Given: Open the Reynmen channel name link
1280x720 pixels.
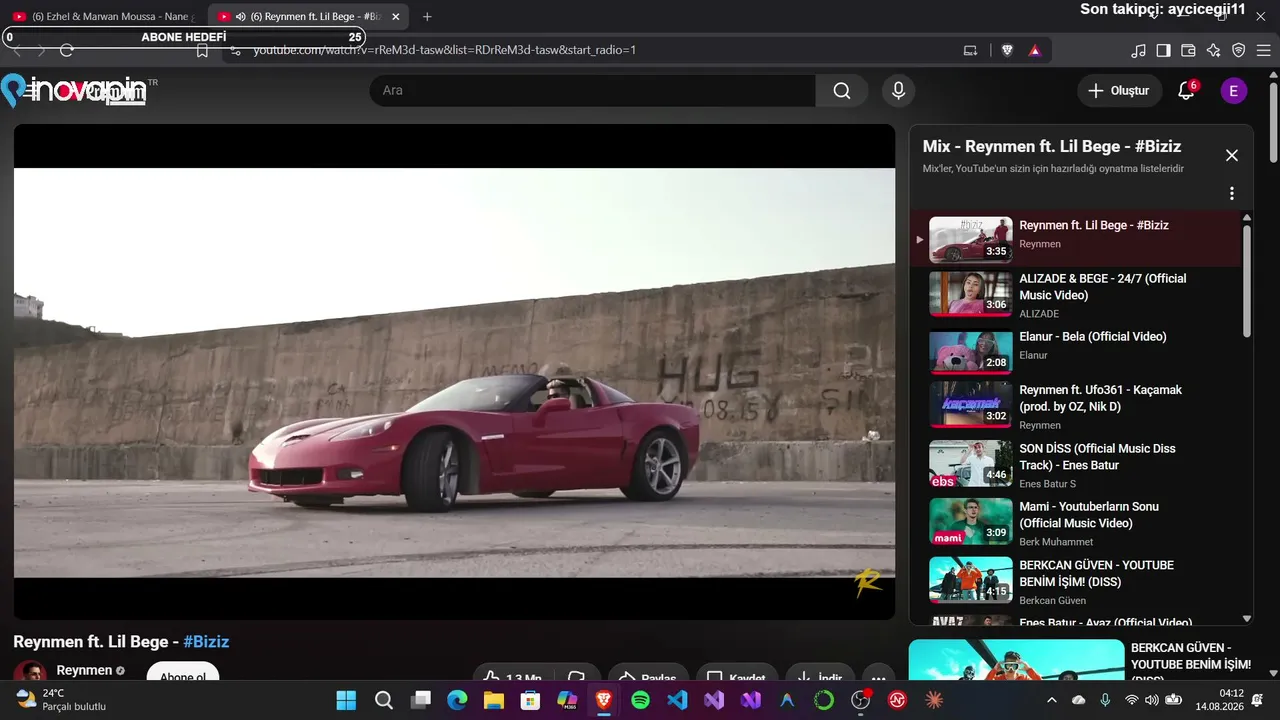Looking at the screenshot, I should [84, 670].
